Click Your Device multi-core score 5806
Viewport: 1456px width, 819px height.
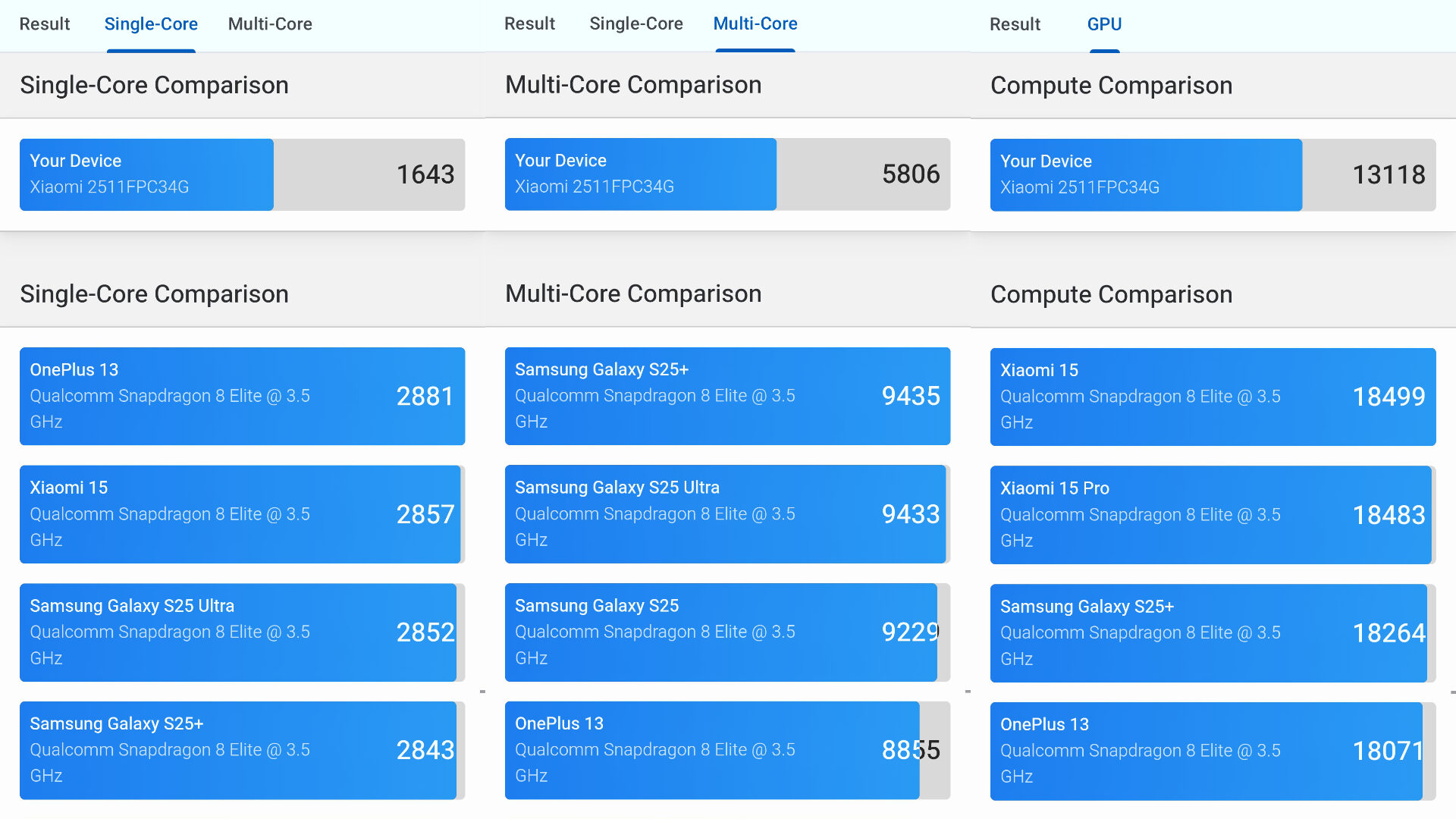tap(911, 174)
